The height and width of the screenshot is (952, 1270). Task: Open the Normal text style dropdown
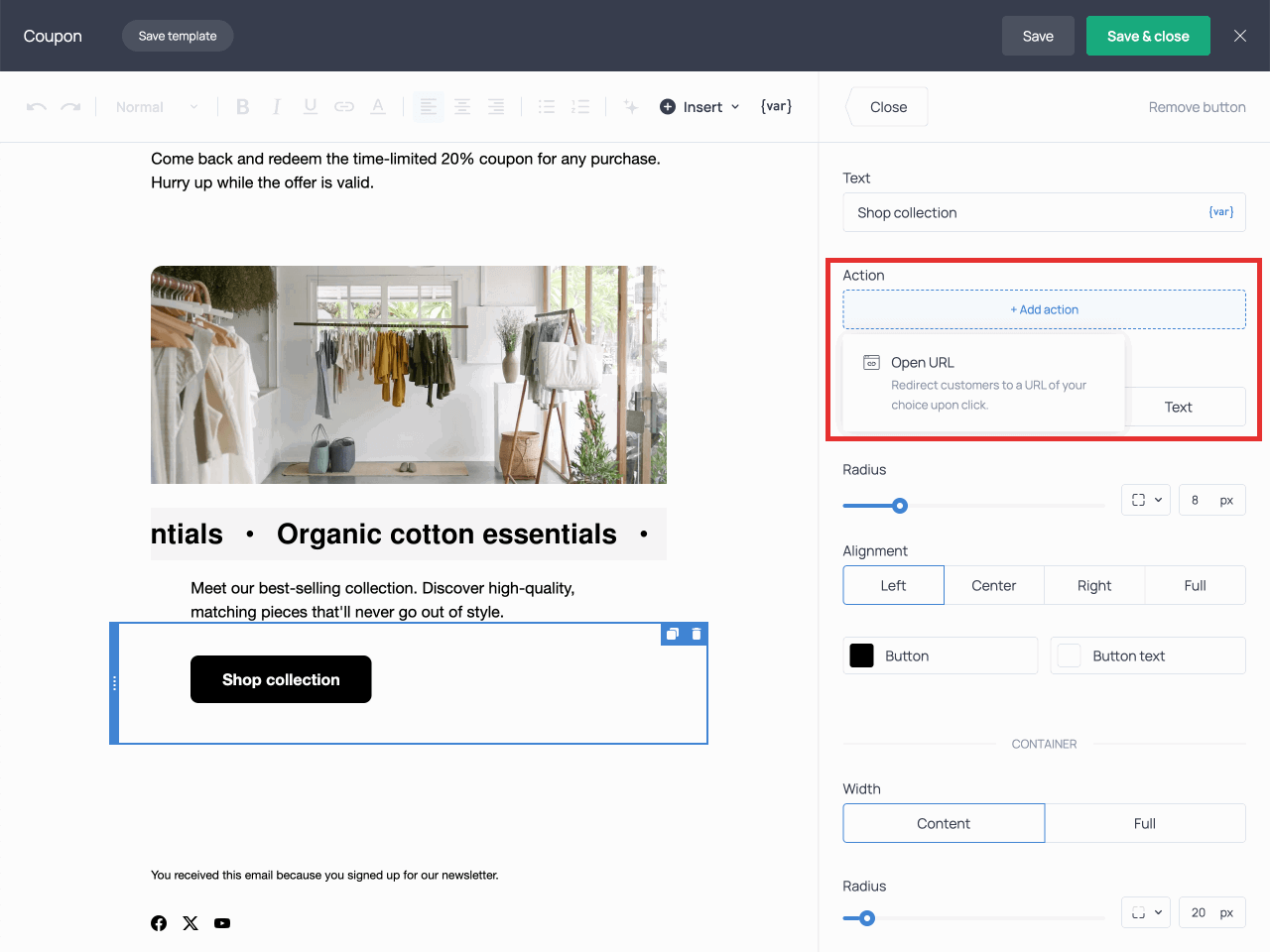157,107
